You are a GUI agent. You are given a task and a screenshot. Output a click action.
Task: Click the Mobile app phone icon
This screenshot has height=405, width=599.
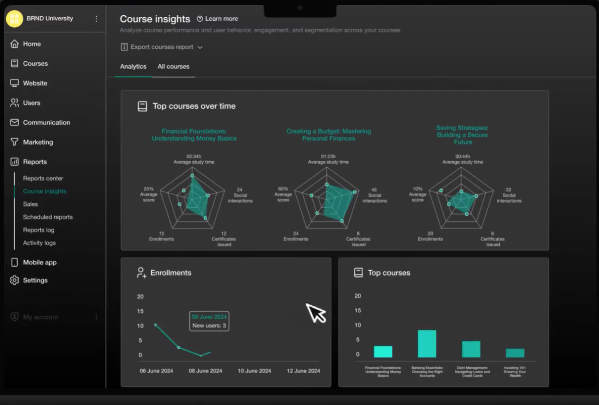coord(15,262)
